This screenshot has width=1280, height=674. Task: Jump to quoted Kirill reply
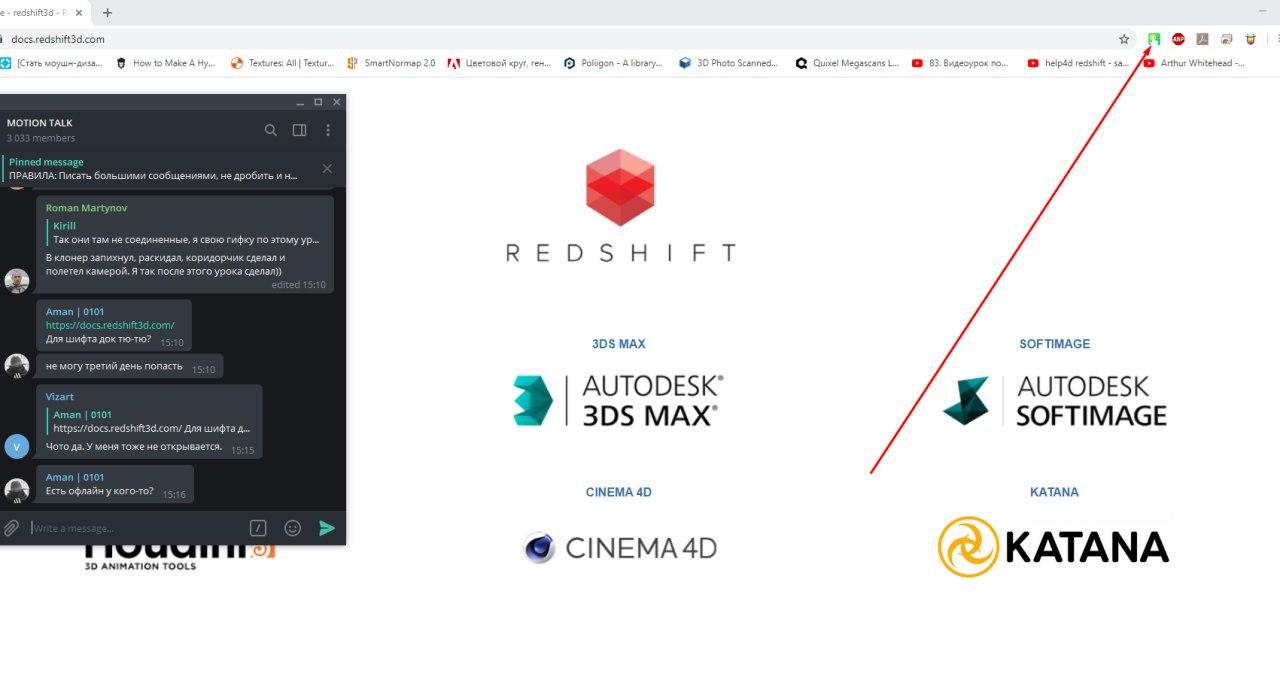(185, 233)
